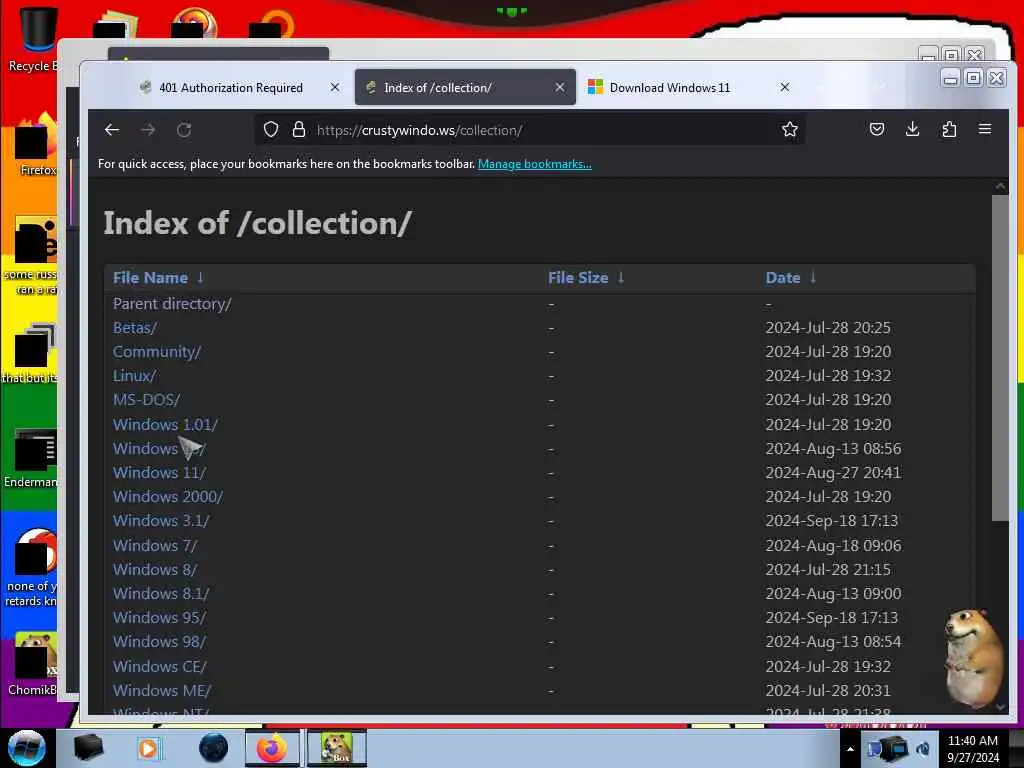
Task: Close the Index of /collection/ tab
Action: pos(560,87)
